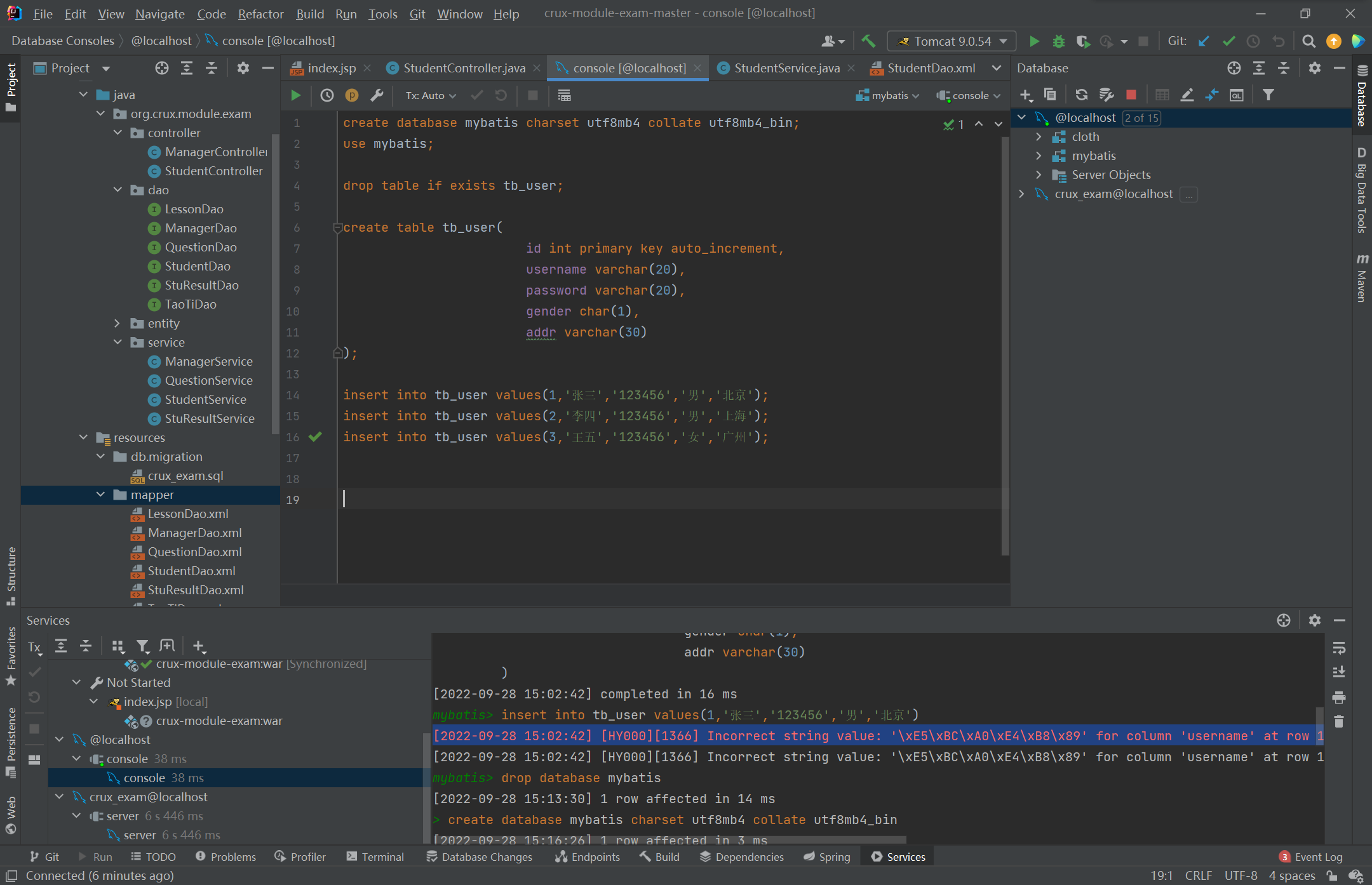Open console settings wrench icon
This screenshot has width=1372, height=885.
tap(377, 95)
